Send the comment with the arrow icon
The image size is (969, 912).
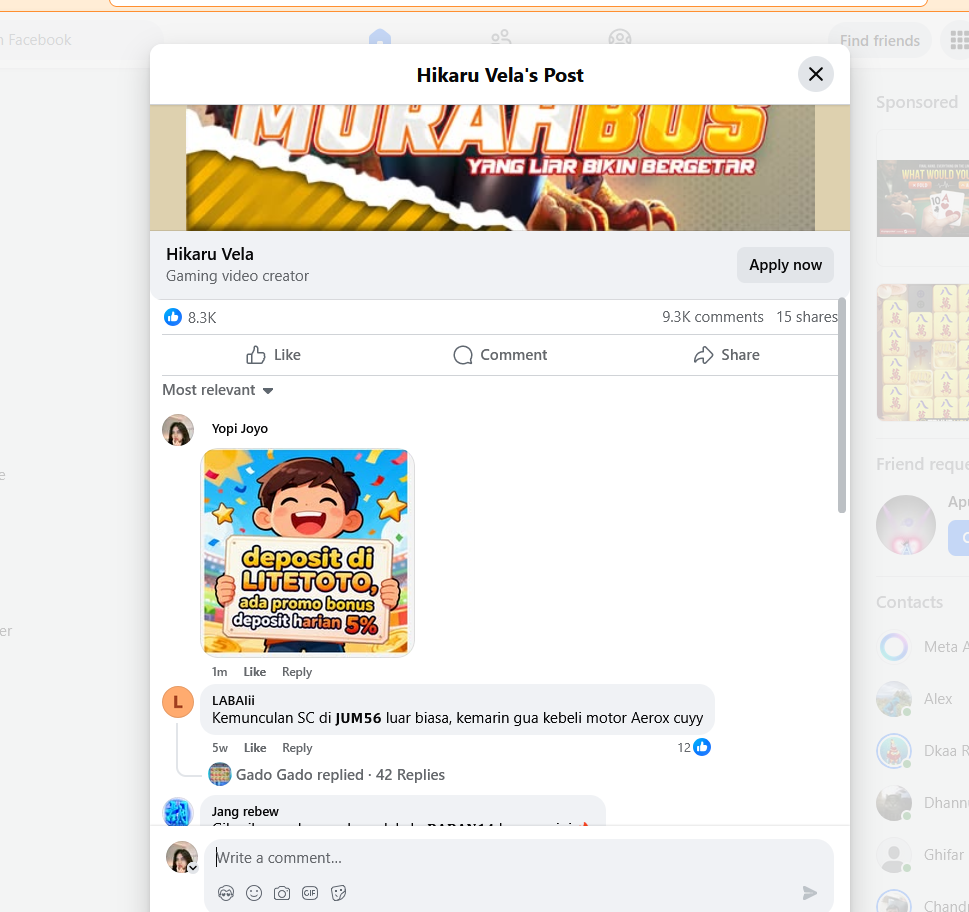810,893
